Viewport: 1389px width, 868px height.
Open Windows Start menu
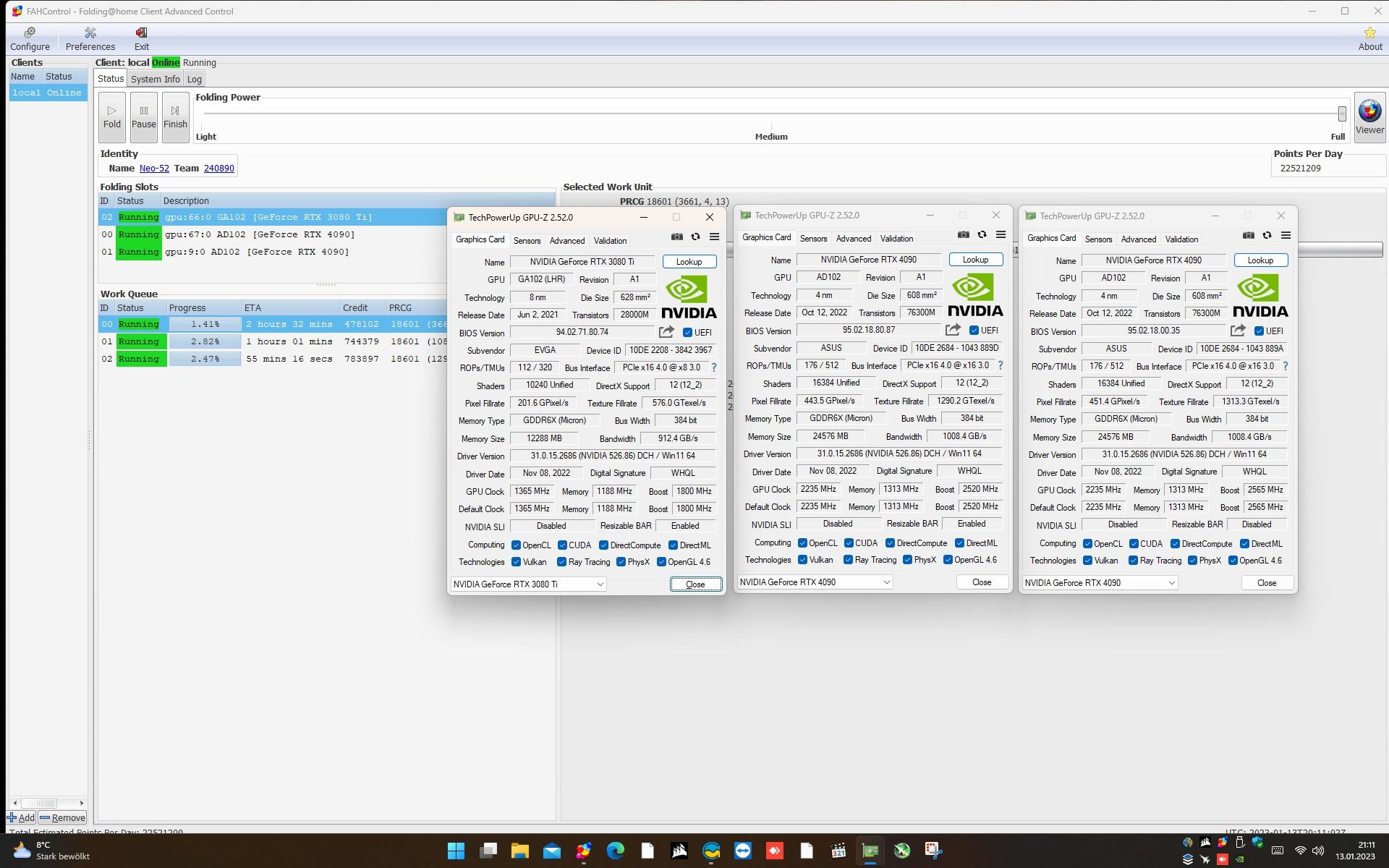pos(456,851)
